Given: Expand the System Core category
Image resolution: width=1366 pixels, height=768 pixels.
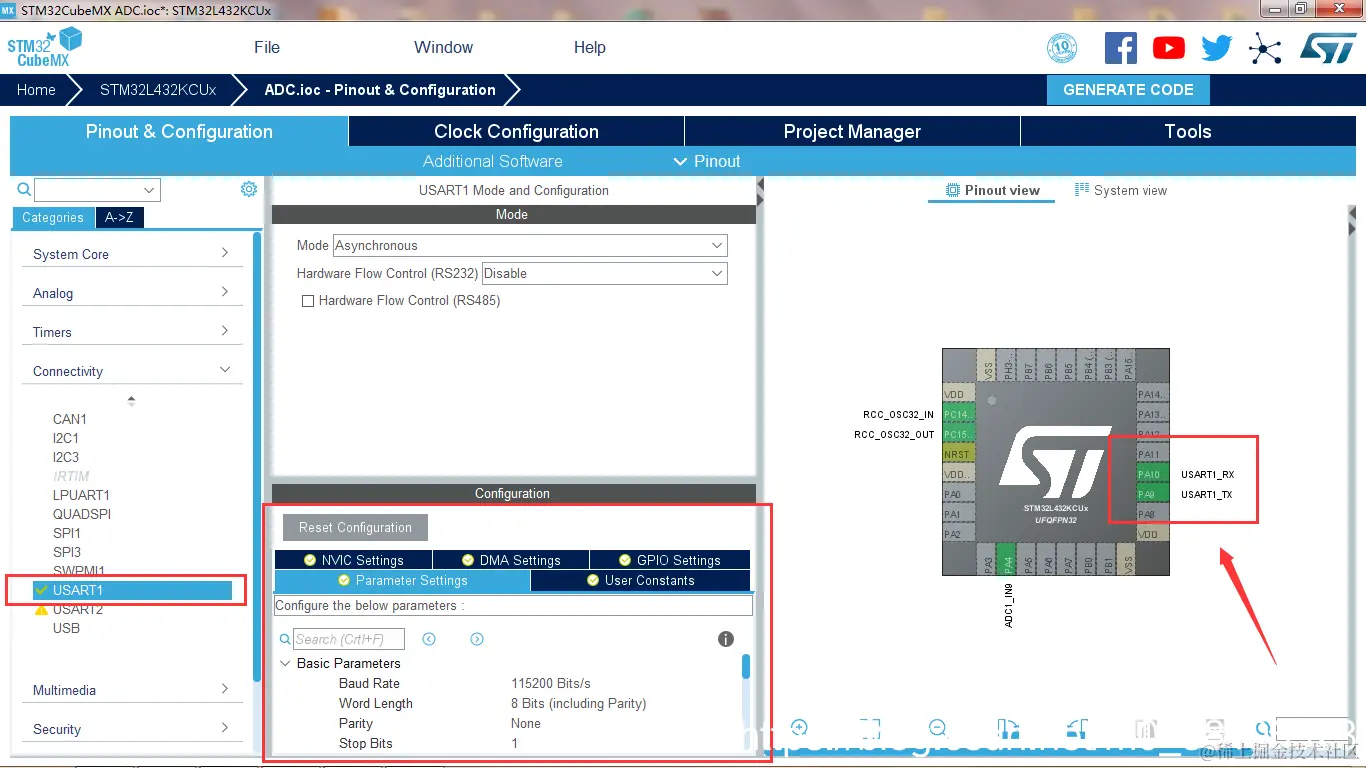Looking at the screenshot, I should [132, 254].
